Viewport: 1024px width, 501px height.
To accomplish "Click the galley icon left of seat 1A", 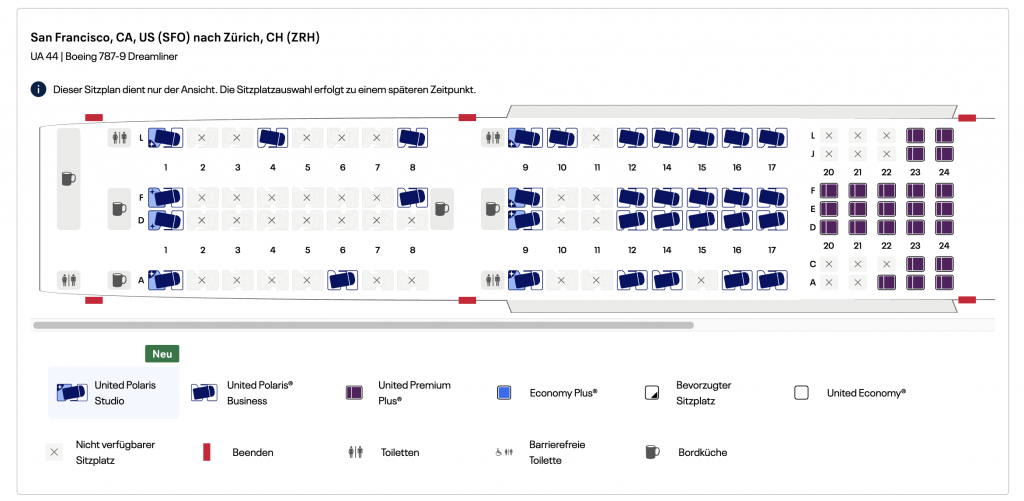I will pos(119,280).
